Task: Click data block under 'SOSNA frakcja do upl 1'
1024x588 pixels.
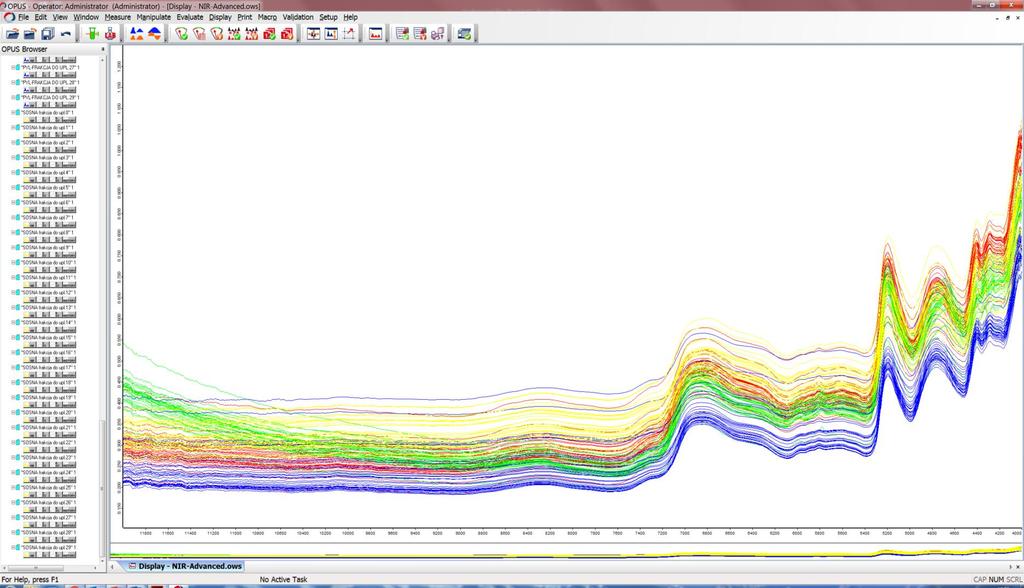Action: 50,135
